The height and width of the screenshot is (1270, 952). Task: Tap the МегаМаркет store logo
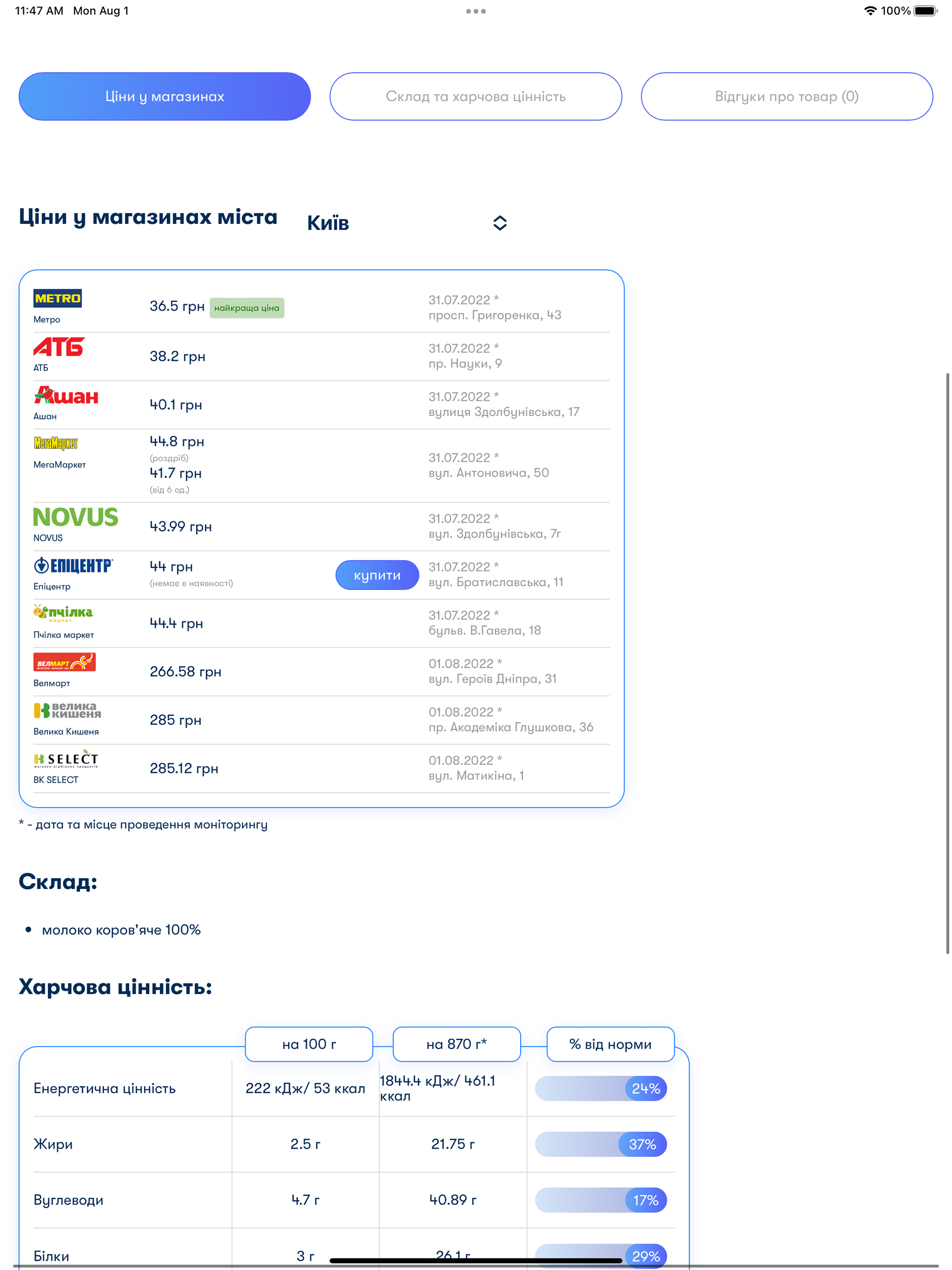[x=56, y=443]
